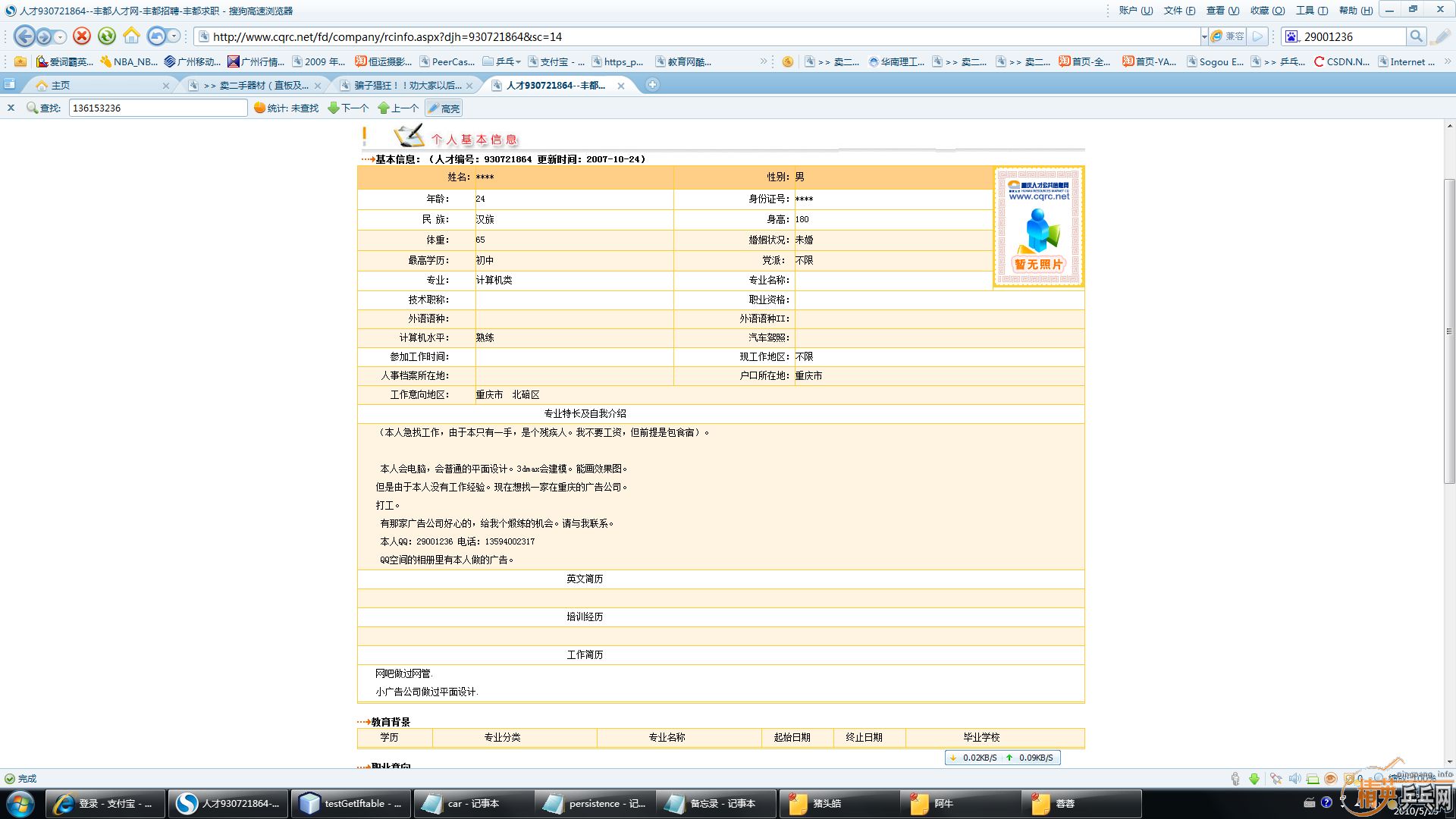This screenshot has height=819, width=1456.
Task: Open the Windows Start button
Action: (x=20, y=803)
